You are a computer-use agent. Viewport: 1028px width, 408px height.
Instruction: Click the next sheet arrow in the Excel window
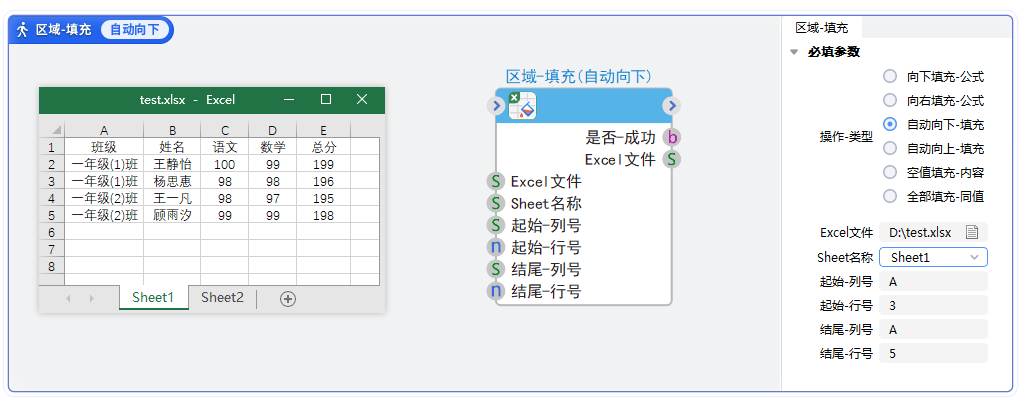(x=91, y=298)
